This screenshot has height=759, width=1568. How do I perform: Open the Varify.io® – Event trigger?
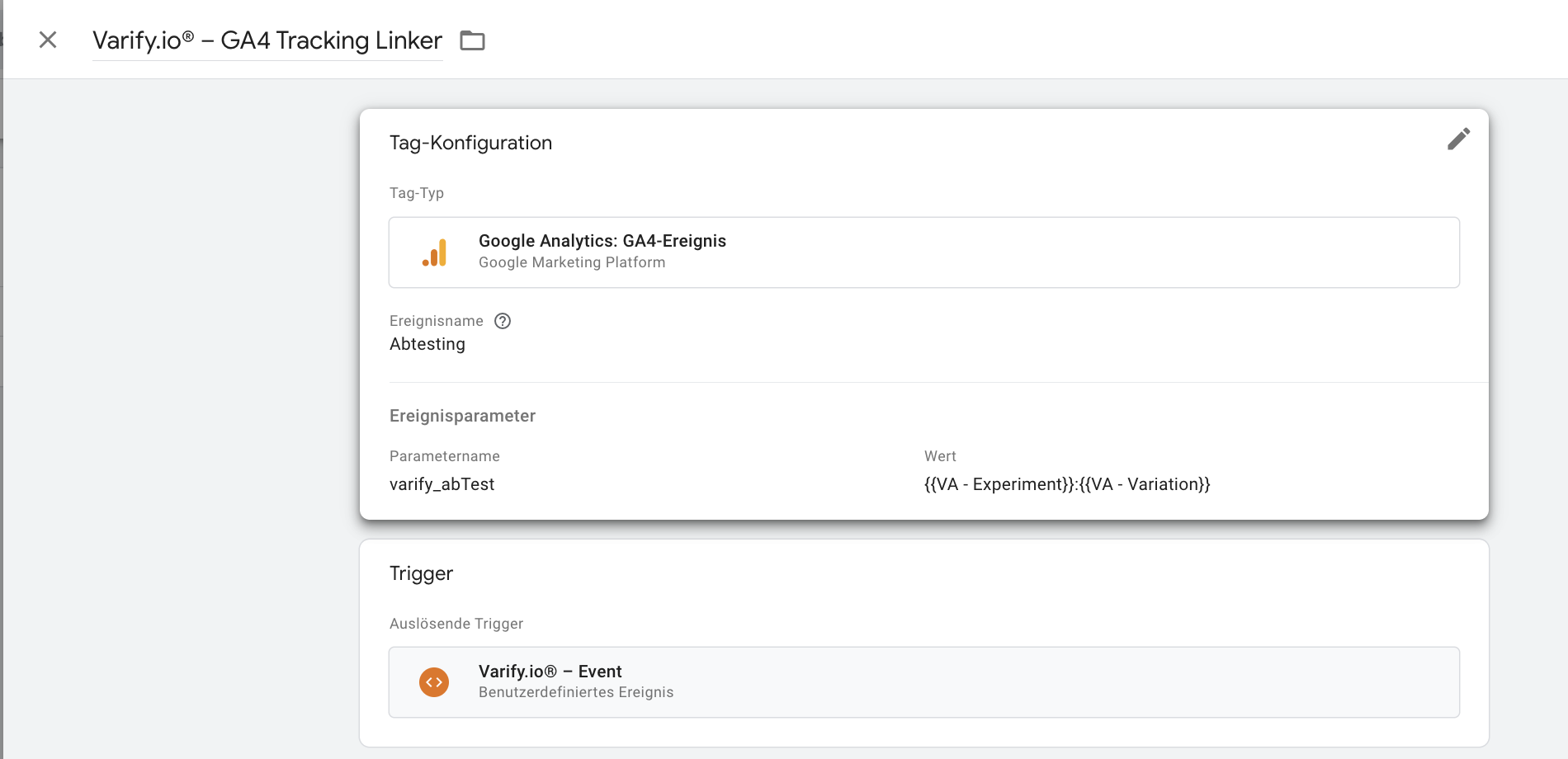[x=923, y=682]
